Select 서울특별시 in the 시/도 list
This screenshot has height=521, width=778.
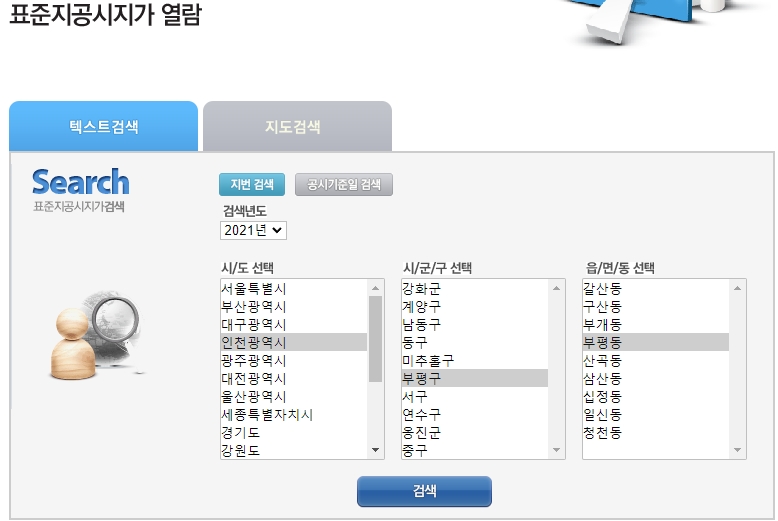[294, 288]
